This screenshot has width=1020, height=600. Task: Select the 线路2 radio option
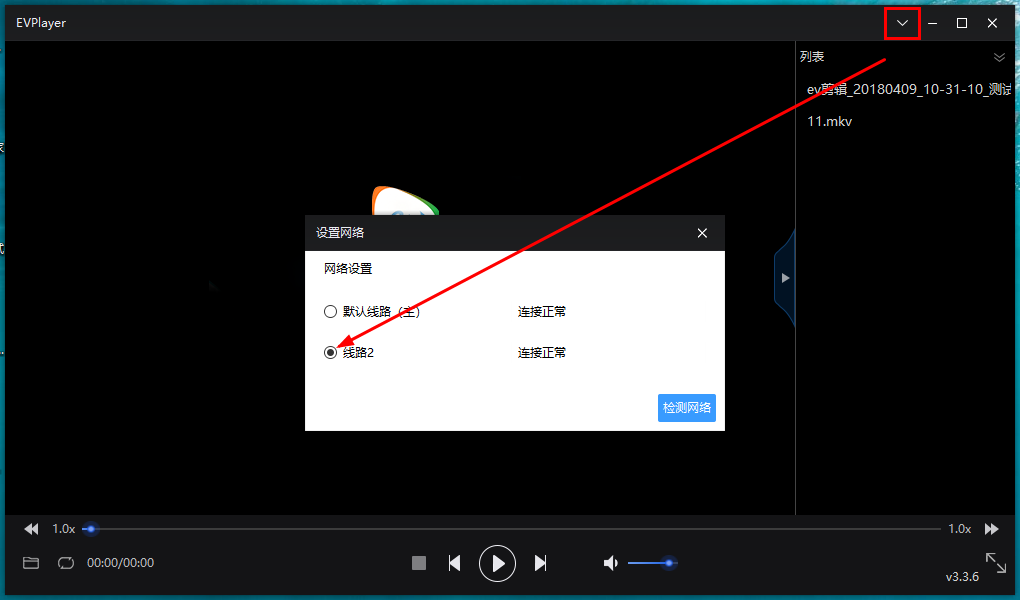(331, 353)
